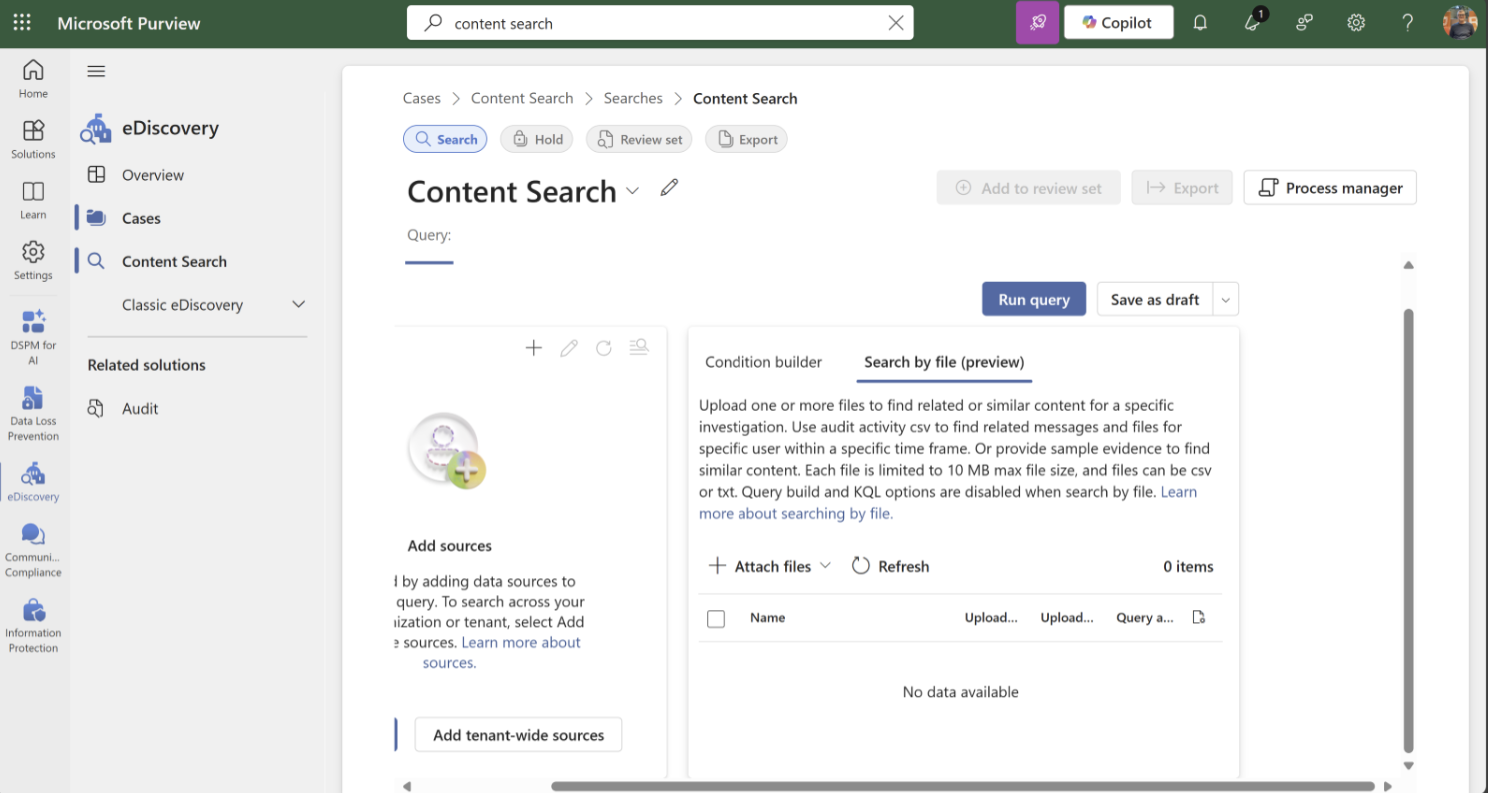The height and width of the screenshot is (793, 1488).
Task: Refresh the attached files list
Action: [890, 566]
